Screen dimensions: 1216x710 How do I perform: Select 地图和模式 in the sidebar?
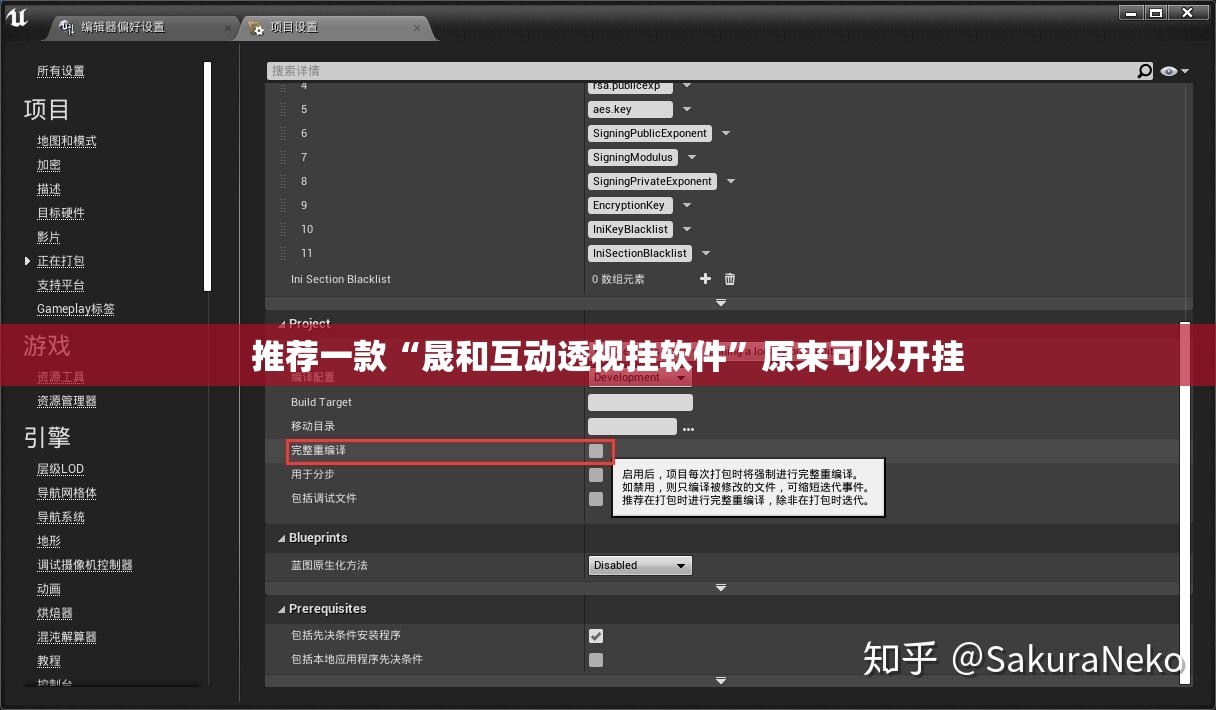click(67, 141)
